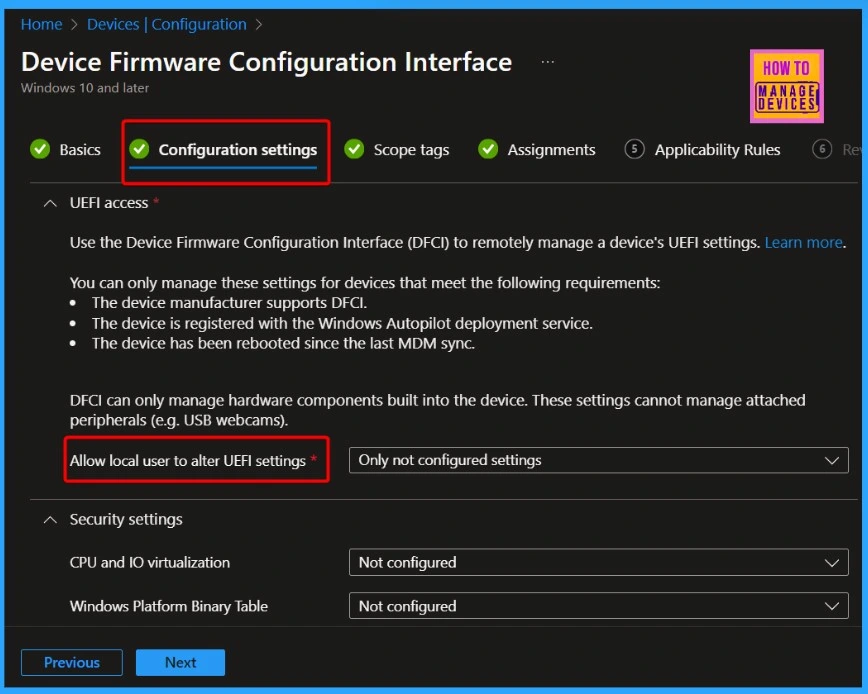The height and width of the screenshot is (694, 868).
Task: Click the CPU and IO virtualization label
Action: (149, 562)
